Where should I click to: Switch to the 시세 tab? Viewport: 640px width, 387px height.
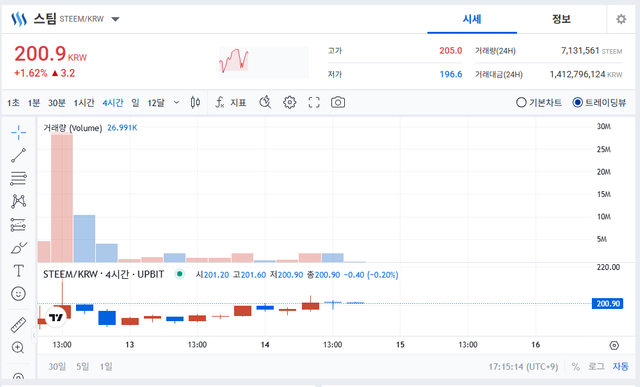pos(472,19)
